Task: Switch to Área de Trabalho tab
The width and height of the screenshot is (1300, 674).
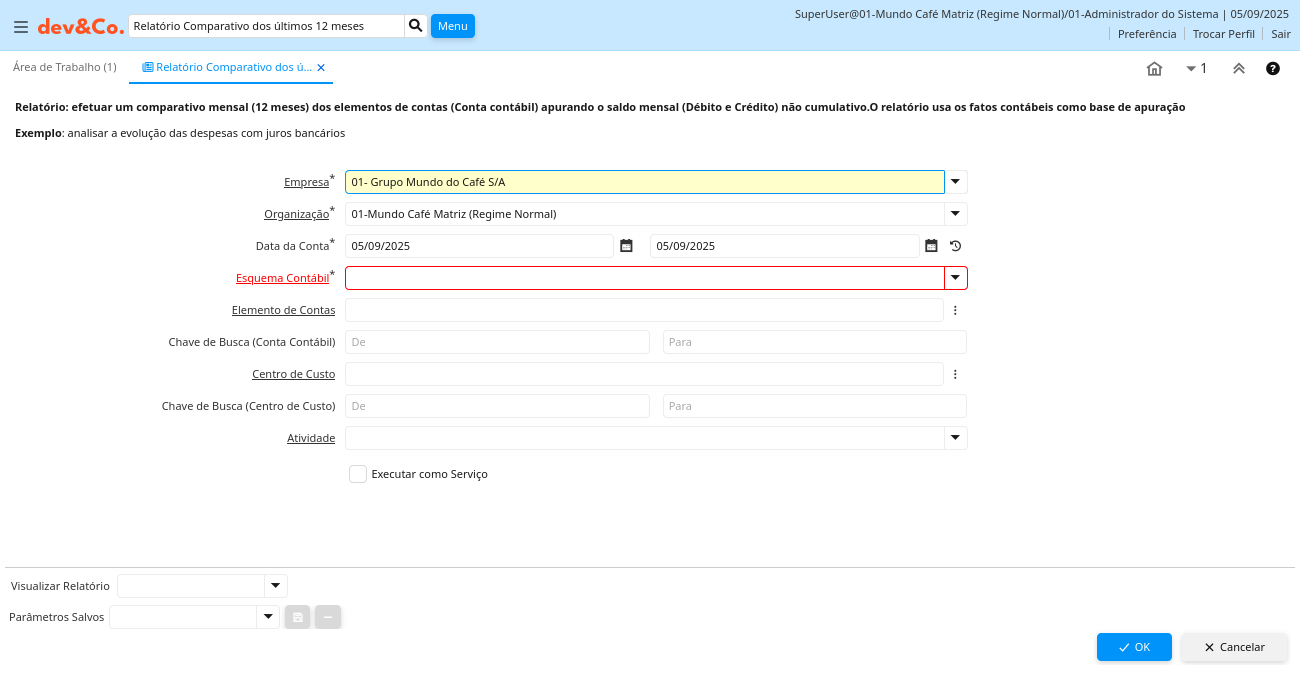Action: click(65, 67)
